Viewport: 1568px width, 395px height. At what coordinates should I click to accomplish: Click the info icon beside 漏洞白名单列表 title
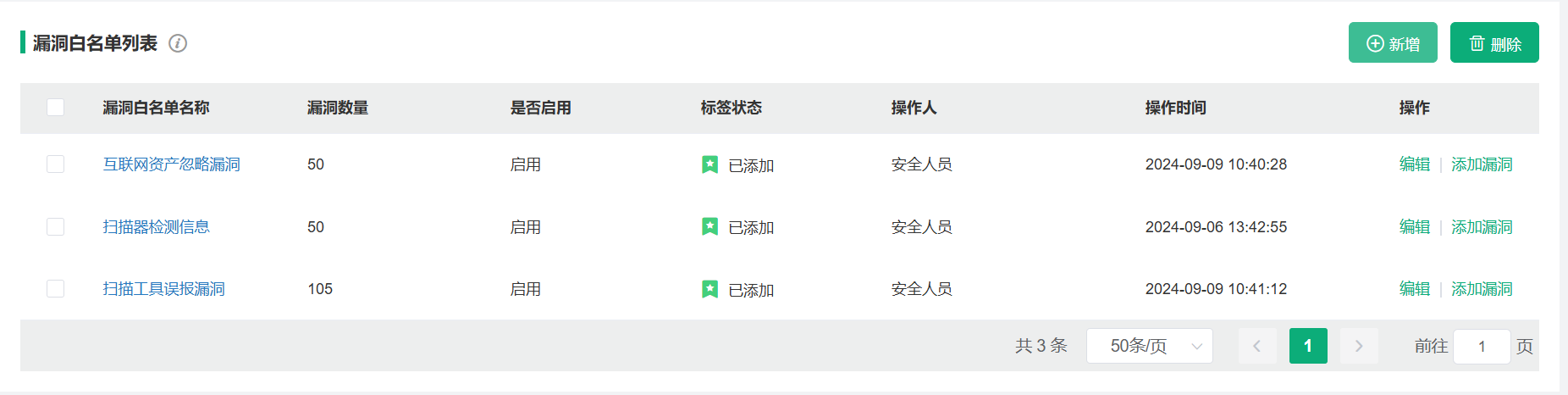[178, 43]
